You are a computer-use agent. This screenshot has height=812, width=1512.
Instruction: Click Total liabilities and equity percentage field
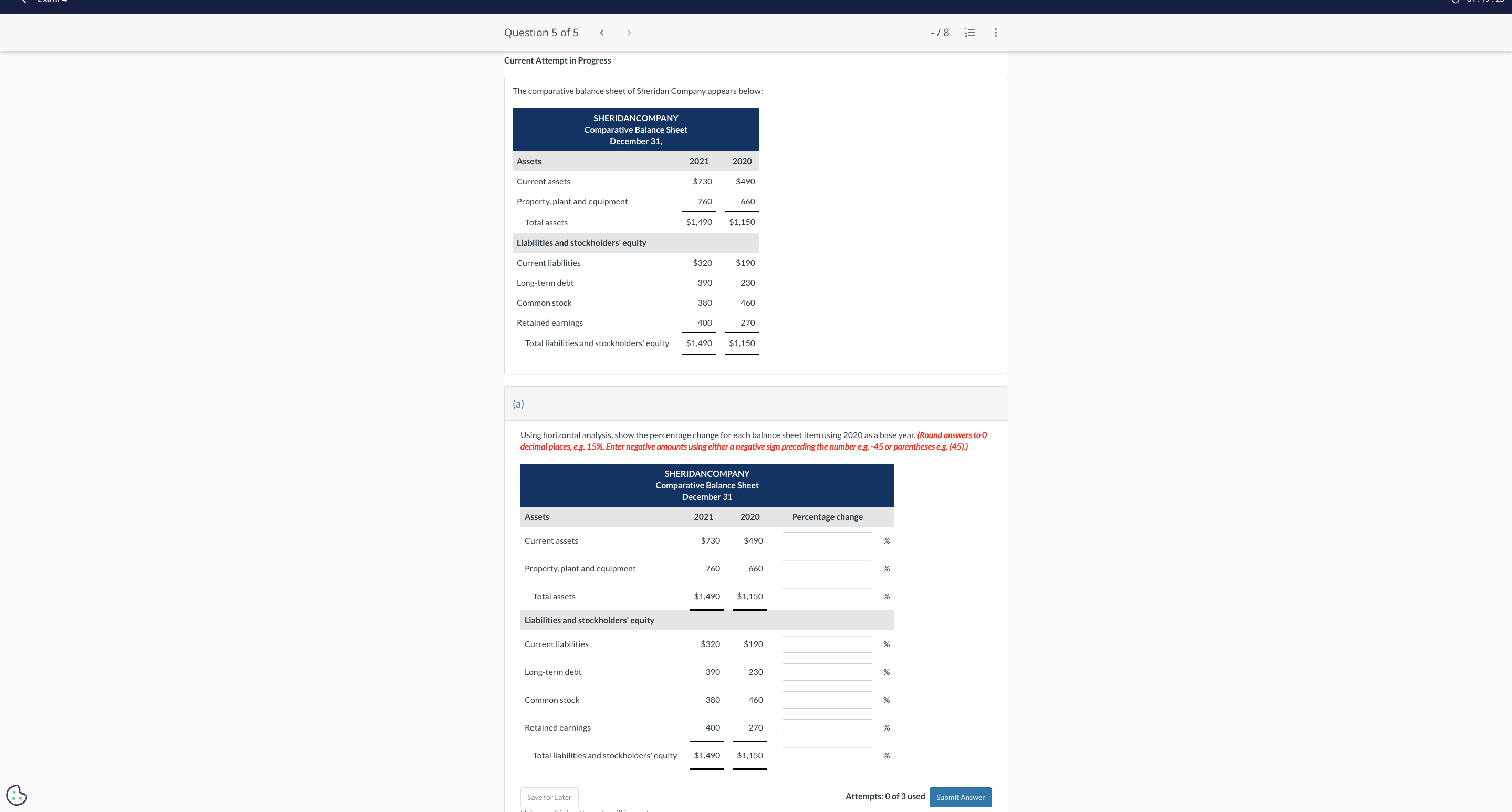(x=827, y=756)
